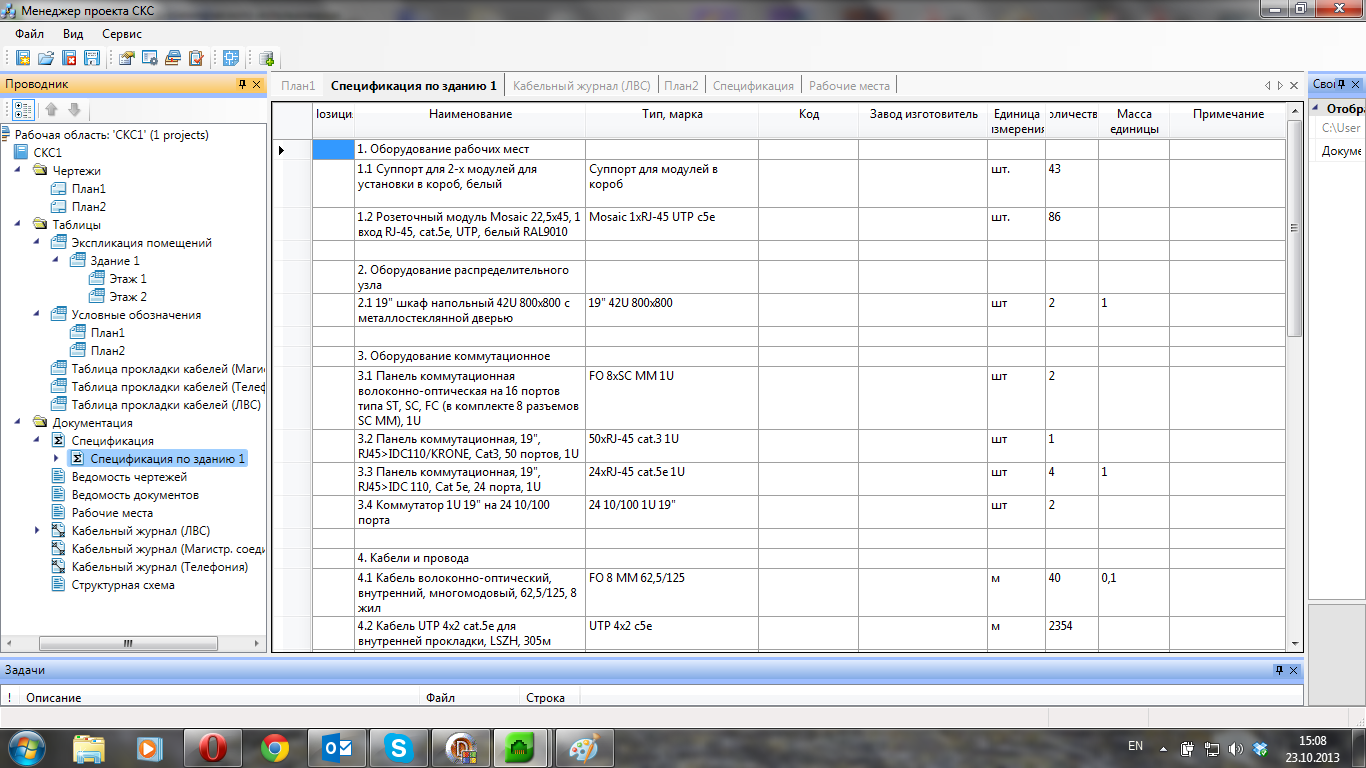Click the clipboard with red checkmark icon
Image resolution: width=1366 pixels, height=768 pixels.
point(196,58)
